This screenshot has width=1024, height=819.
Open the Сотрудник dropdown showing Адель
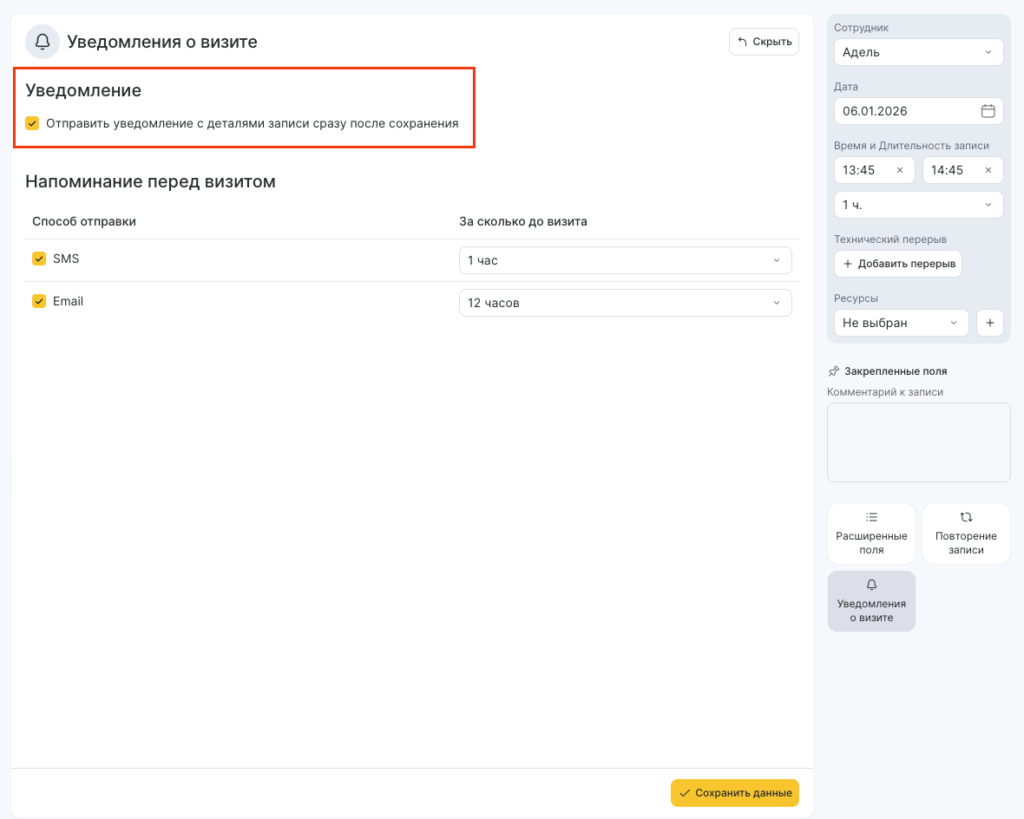pos(918,52)
